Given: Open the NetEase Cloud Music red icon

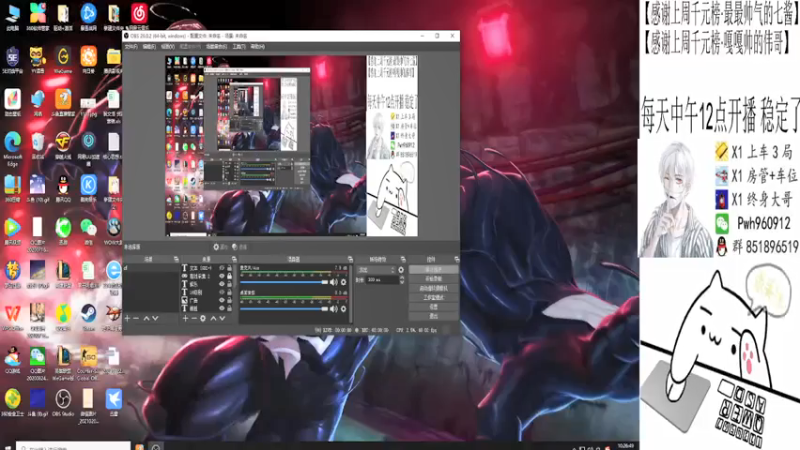Looking at the screenshot, I should click(x=139, y=16).
